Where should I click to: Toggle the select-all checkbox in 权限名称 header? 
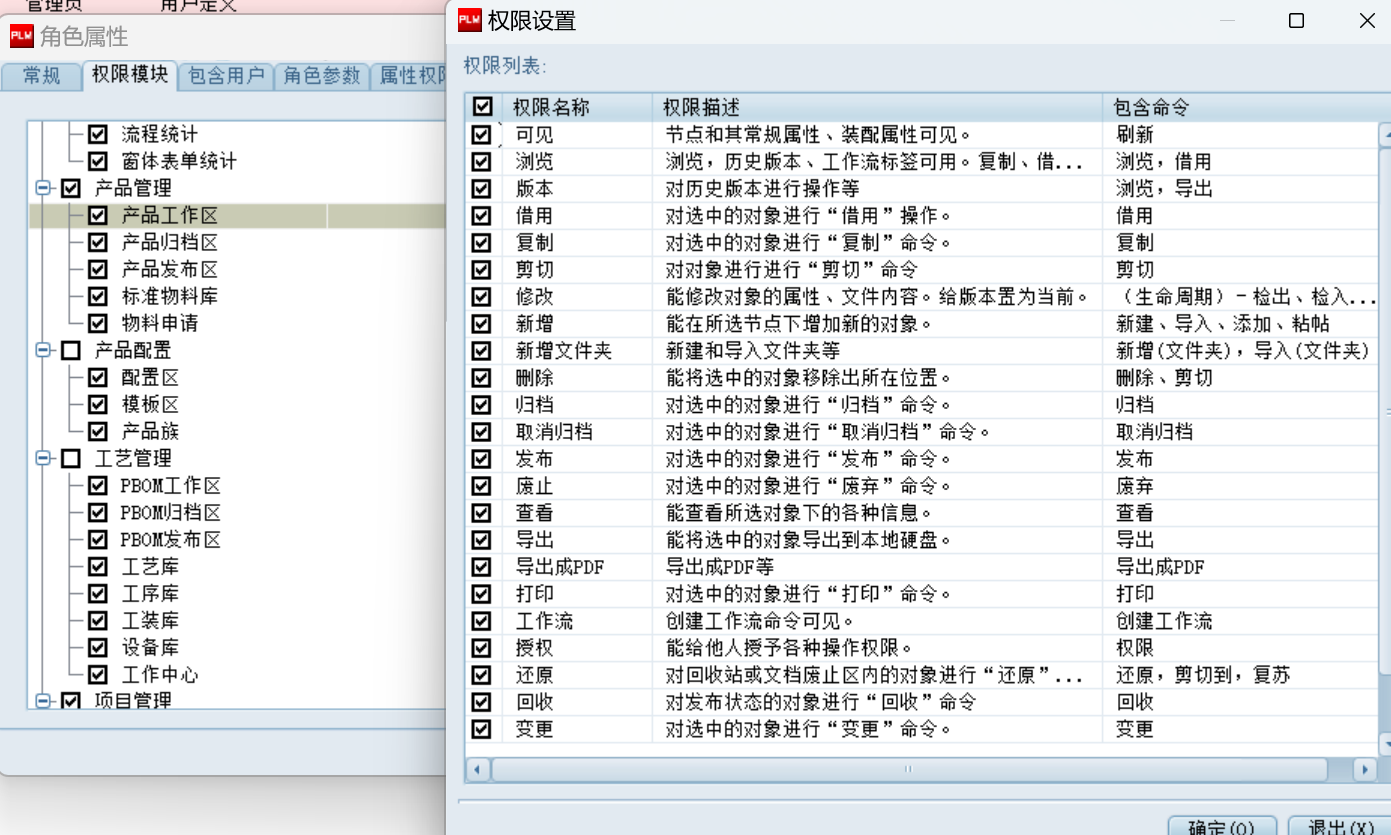pyautogui.click(x=483, y=107)
